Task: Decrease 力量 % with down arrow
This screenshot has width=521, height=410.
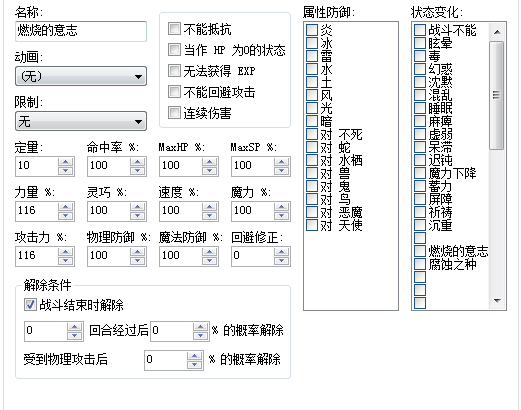Action: (65, 215)
